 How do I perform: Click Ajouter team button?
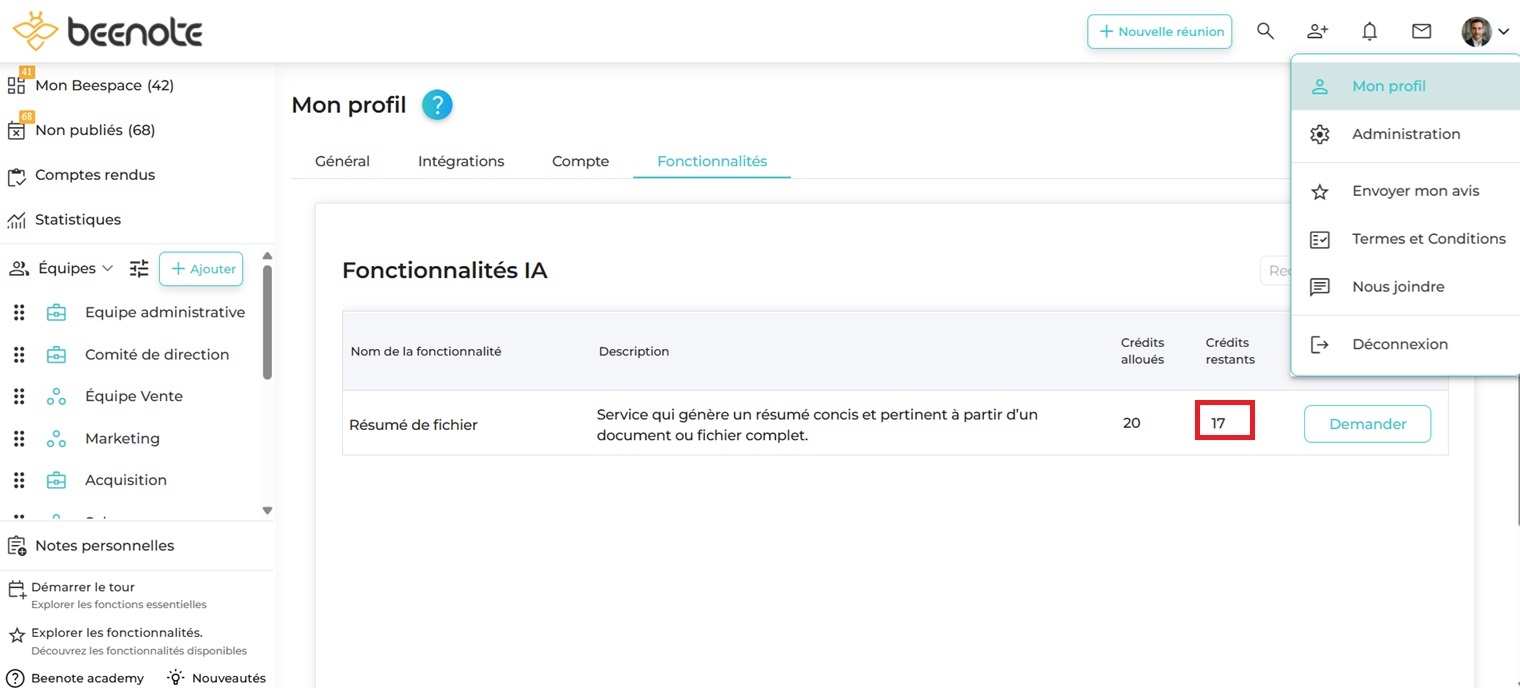(201, 268)
